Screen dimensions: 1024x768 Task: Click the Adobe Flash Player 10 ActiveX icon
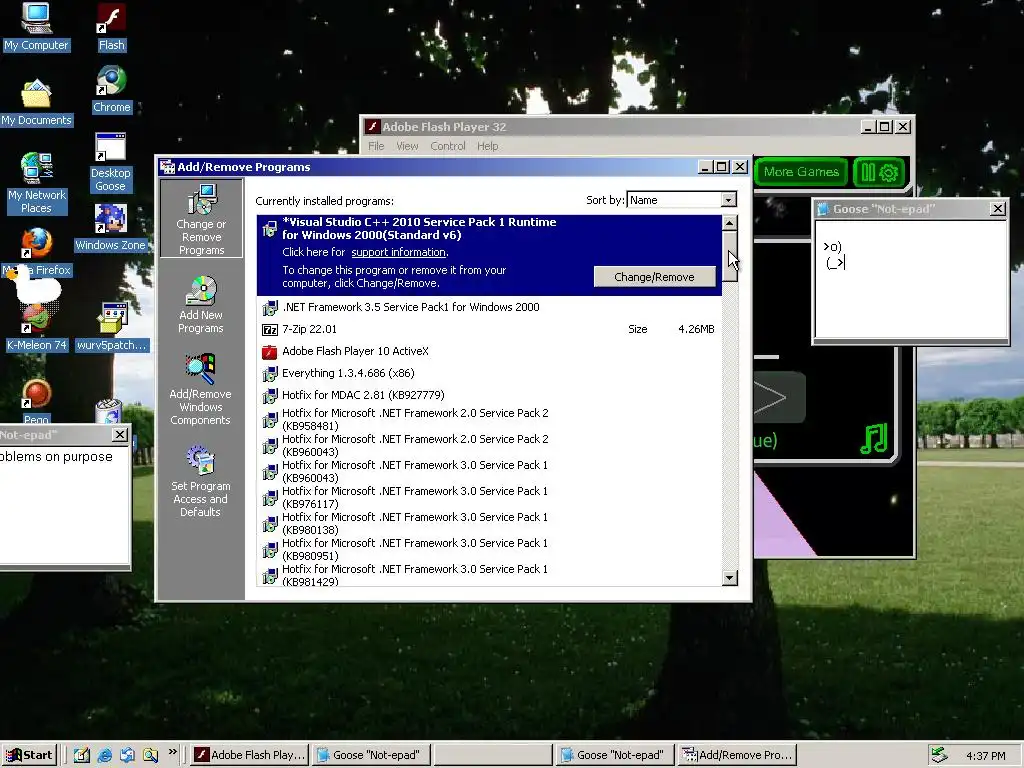point(270,352)
